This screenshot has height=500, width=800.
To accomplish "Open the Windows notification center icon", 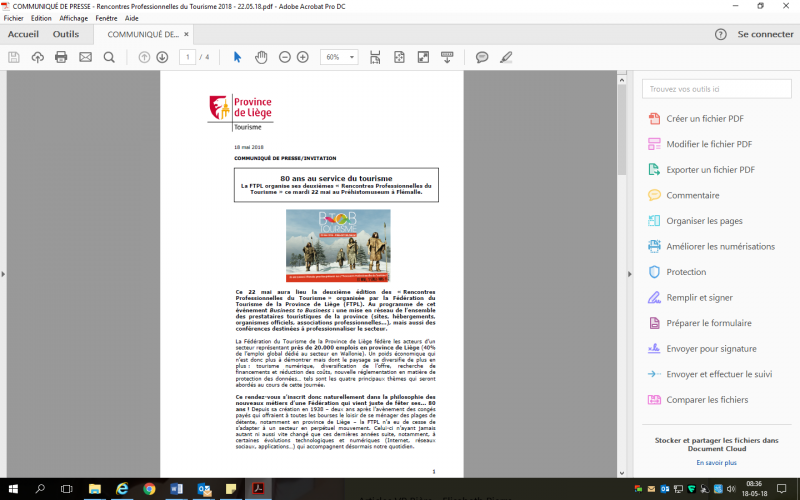I will pos(781,489).
